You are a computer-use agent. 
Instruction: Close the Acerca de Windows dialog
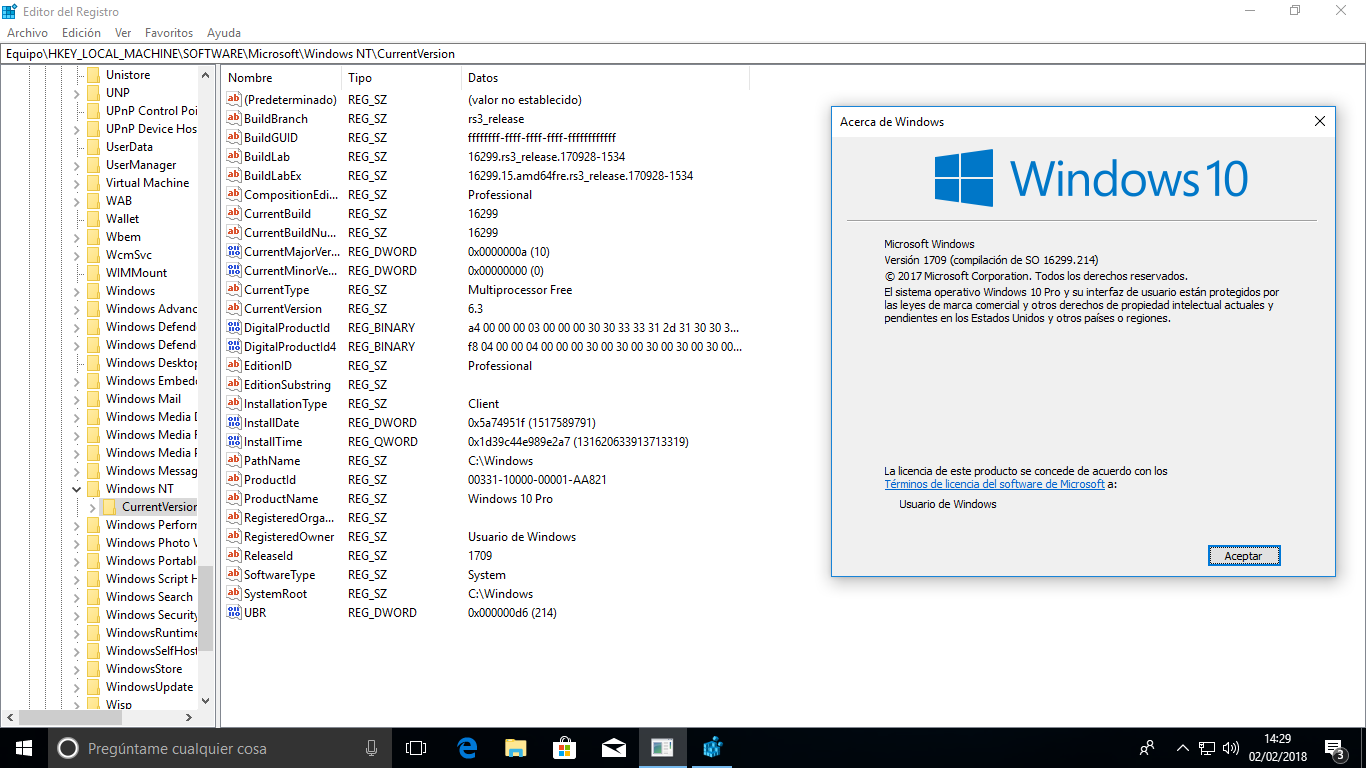(1320, 122)
